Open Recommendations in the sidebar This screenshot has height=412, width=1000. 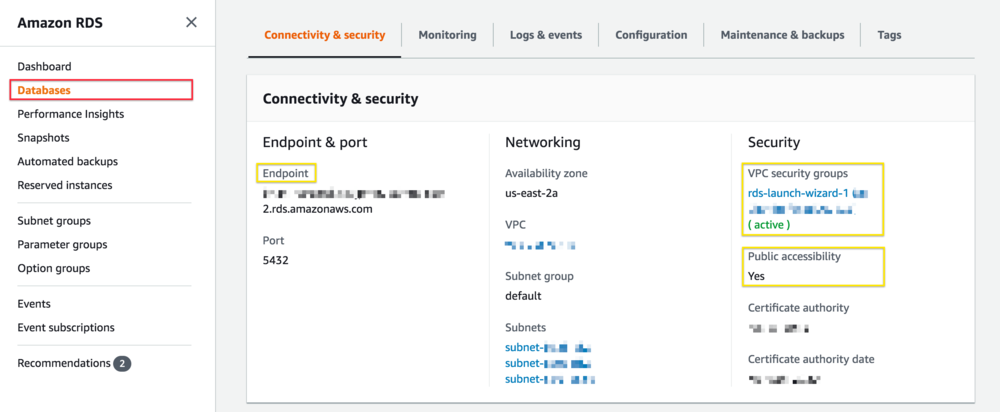pos(64,363)
